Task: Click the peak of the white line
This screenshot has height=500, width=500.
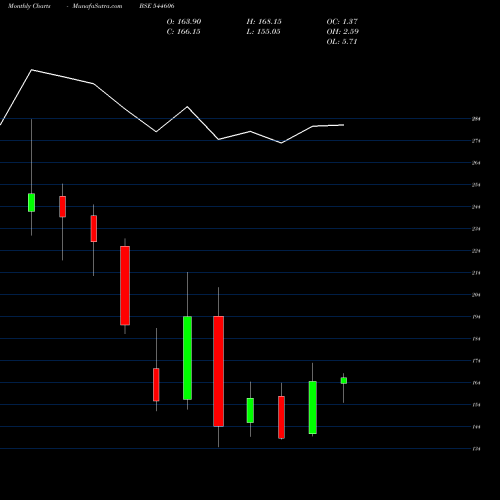Action: pos(32,70)
